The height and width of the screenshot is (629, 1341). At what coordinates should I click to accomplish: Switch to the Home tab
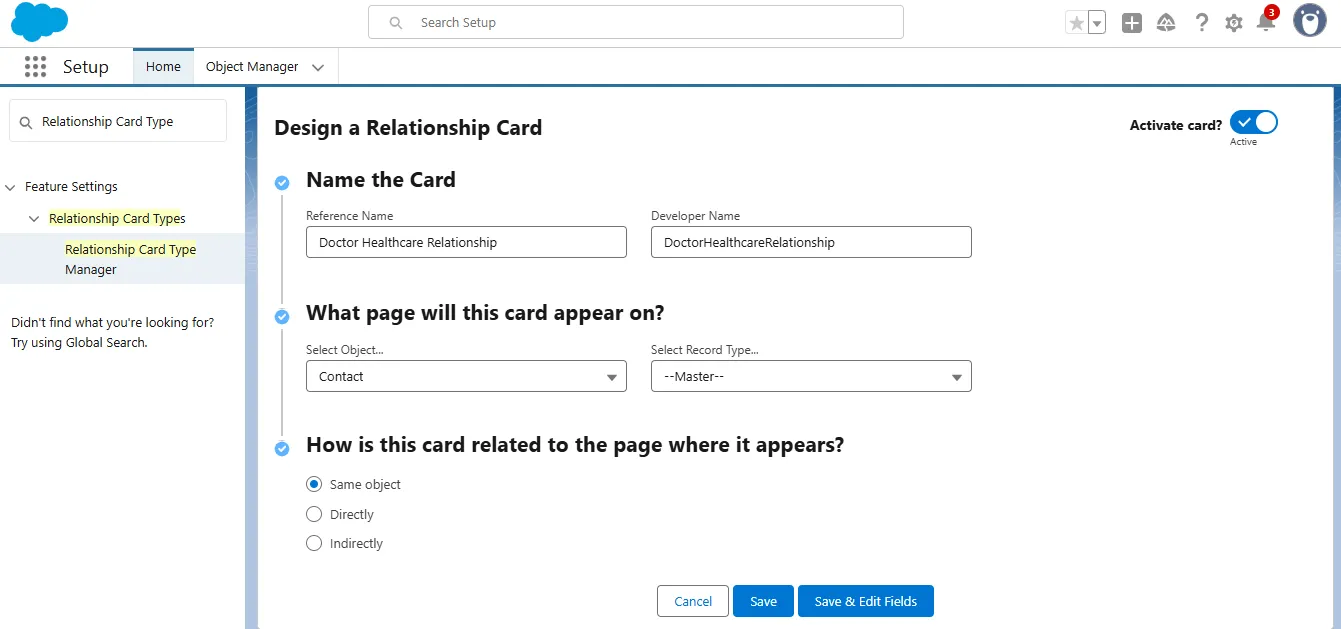[x=163, y=67]
